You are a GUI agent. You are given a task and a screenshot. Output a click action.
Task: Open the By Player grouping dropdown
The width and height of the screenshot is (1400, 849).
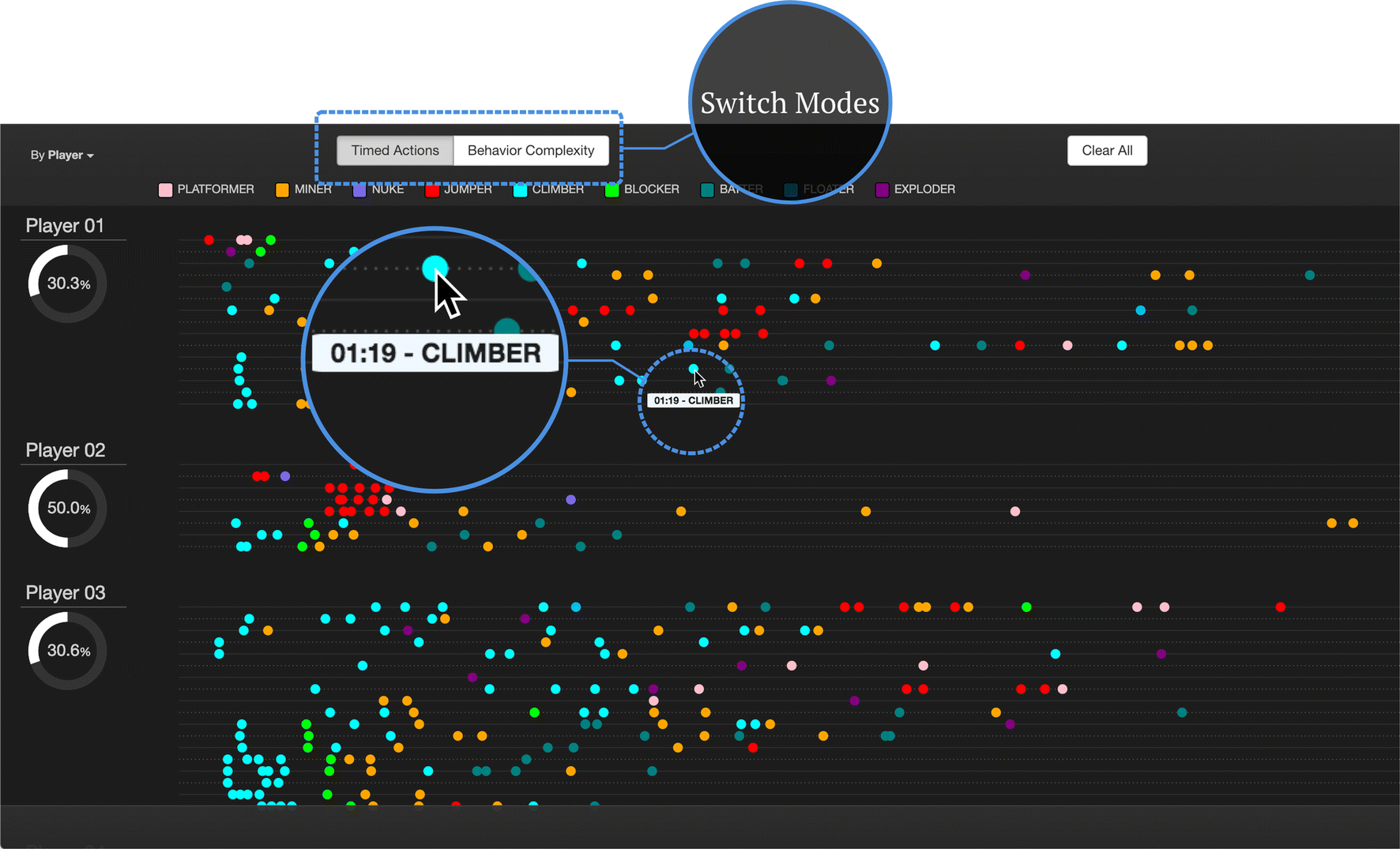[62, 155]
